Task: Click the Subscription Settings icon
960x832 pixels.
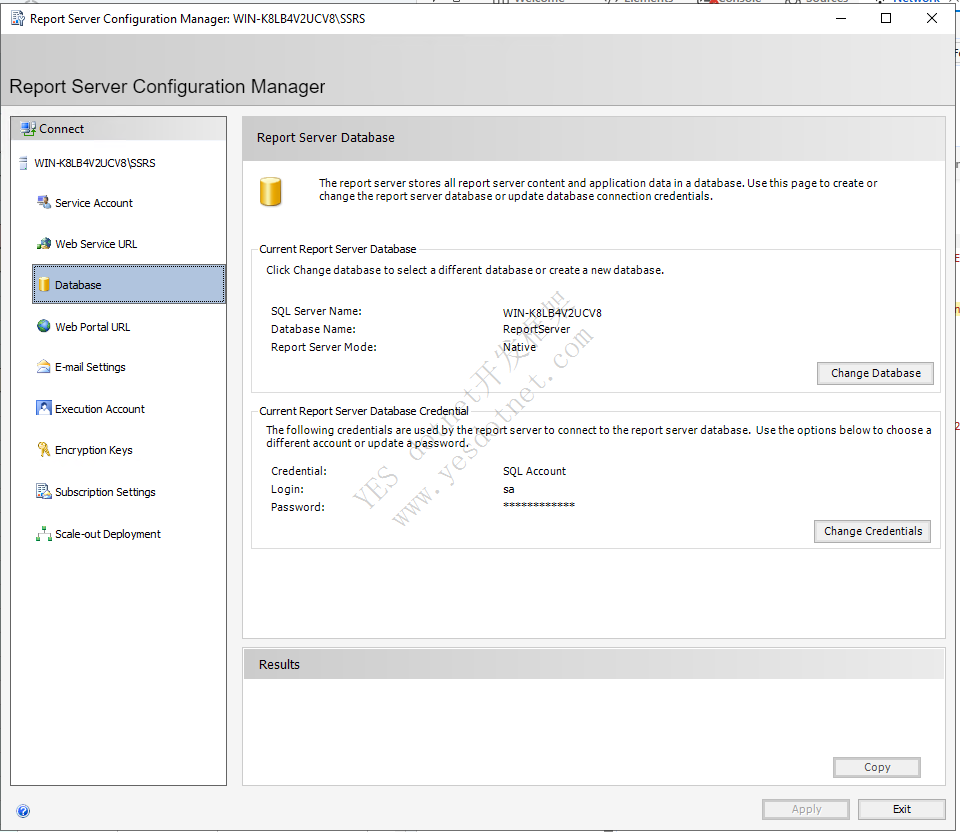Action: 44,492
